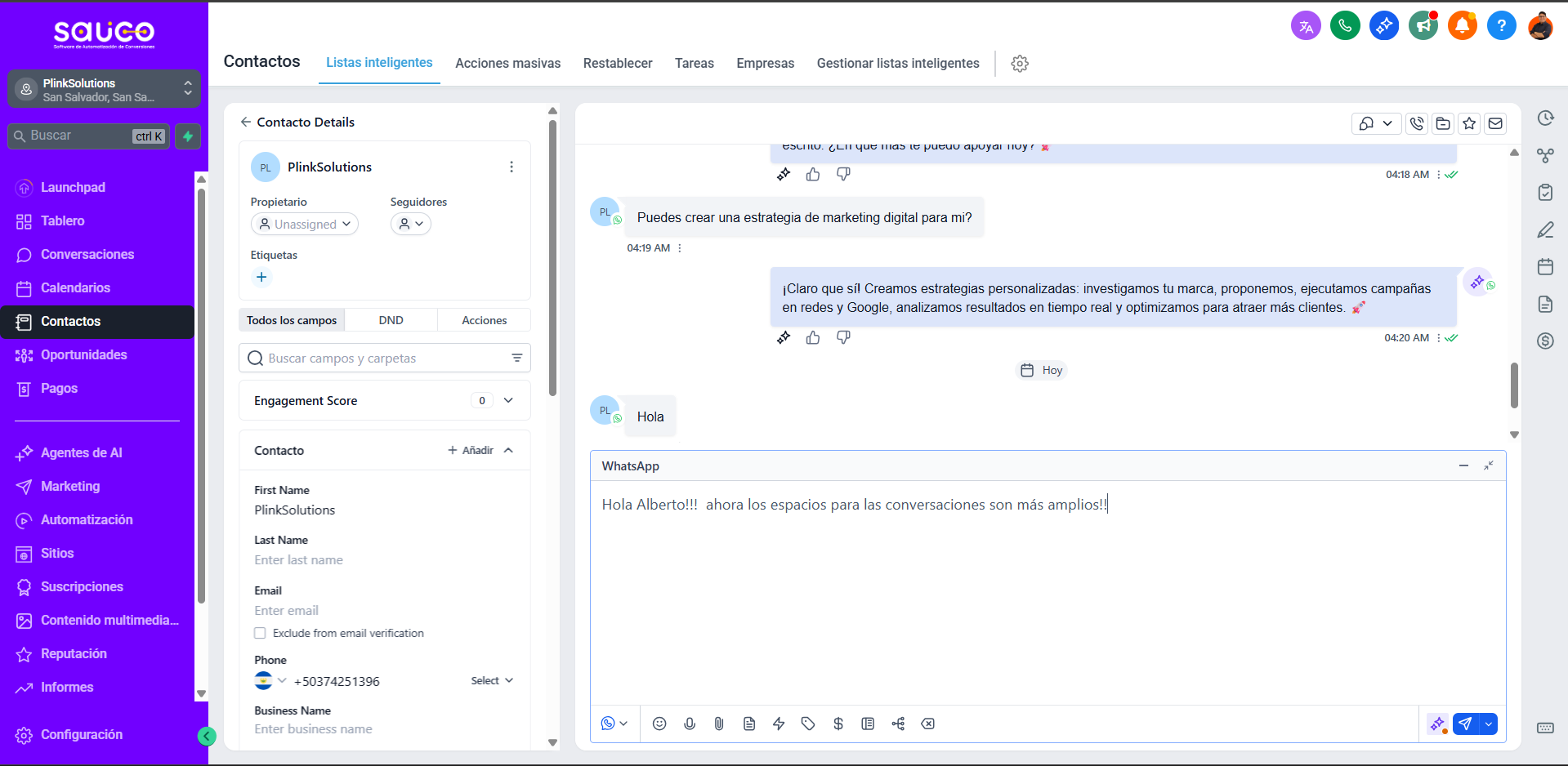
Task: Open the orange notifications bell
Action: [1462, 26]
